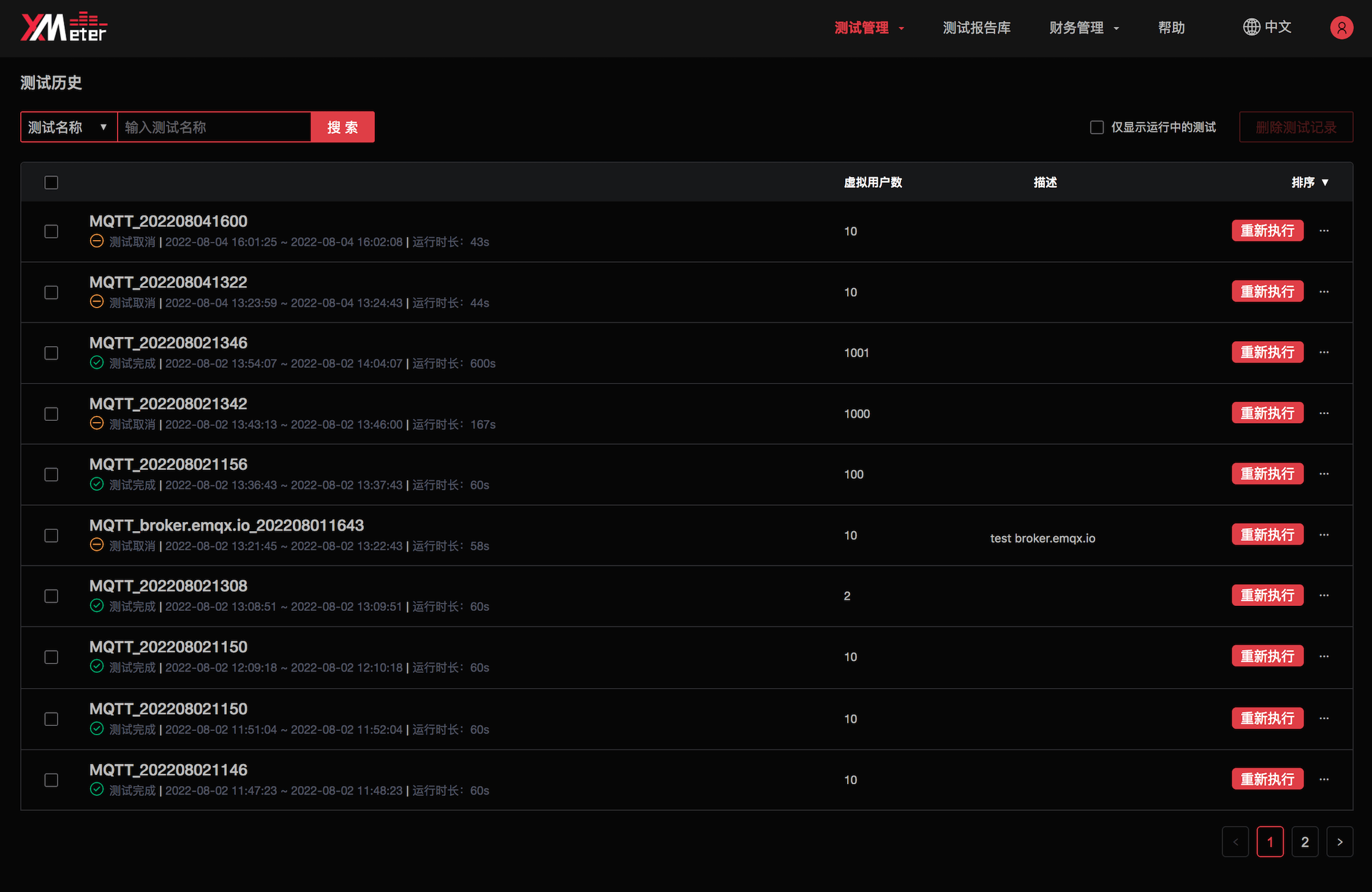Click cancelled status icon of MQTT_broker.emqx.io_202208011643
Image resolution: width=1372 pixels, height=892 pixels.
click(97, 545)
